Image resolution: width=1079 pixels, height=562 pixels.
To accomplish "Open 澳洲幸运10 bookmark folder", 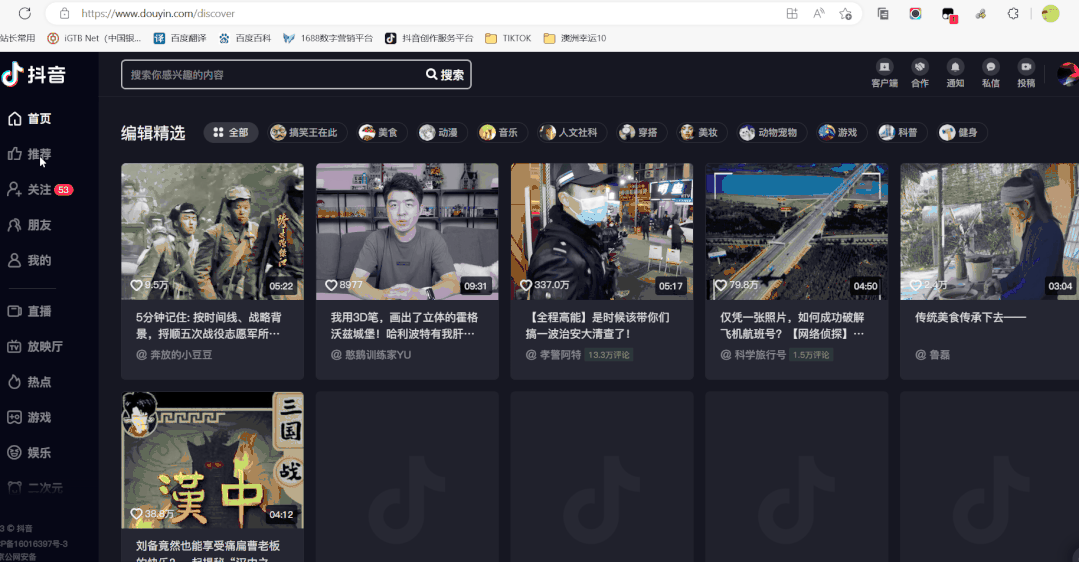I will click(575, 39).
